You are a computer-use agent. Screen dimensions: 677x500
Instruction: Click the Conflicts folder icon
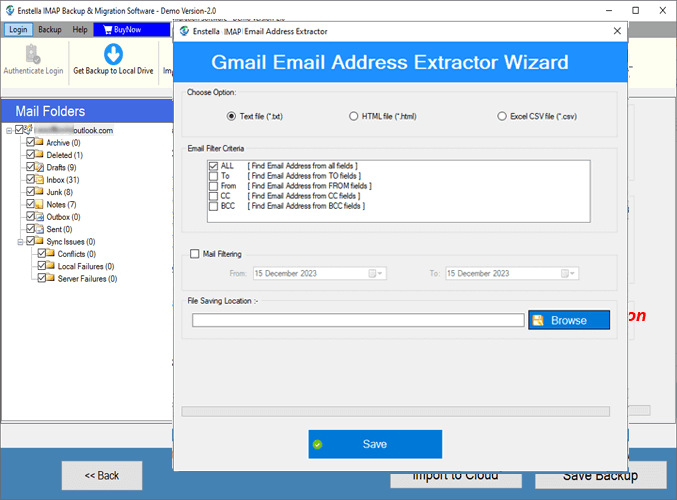(x=51, y=253)
